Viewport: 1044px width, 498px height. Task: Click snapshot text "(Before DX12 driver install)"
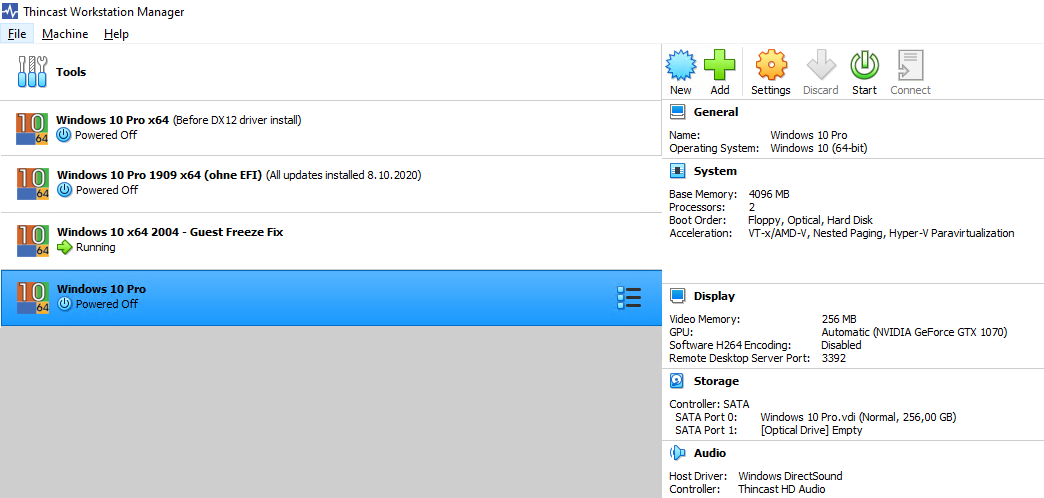(238, 121)
